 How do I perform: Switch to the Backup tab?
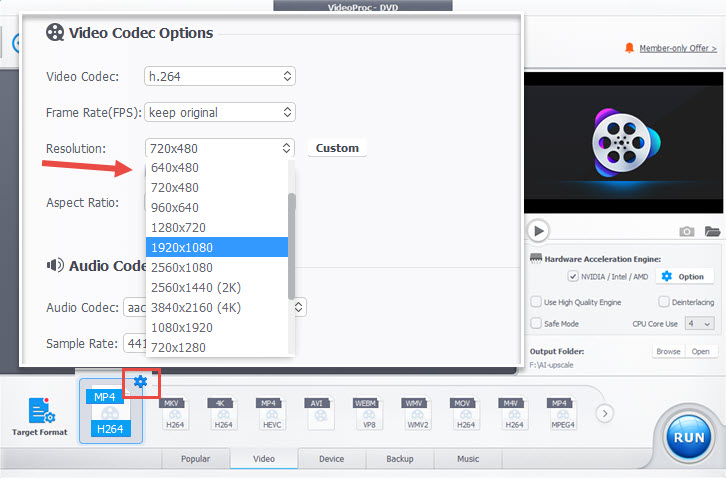pos(400,459)
